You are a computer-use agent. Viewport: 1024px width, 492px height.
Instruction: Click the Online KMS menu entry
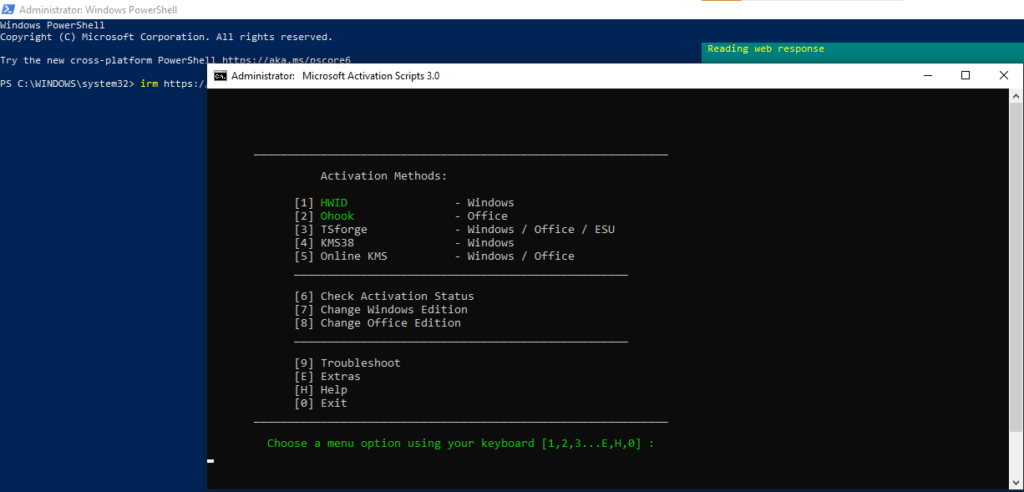[434, 256]
